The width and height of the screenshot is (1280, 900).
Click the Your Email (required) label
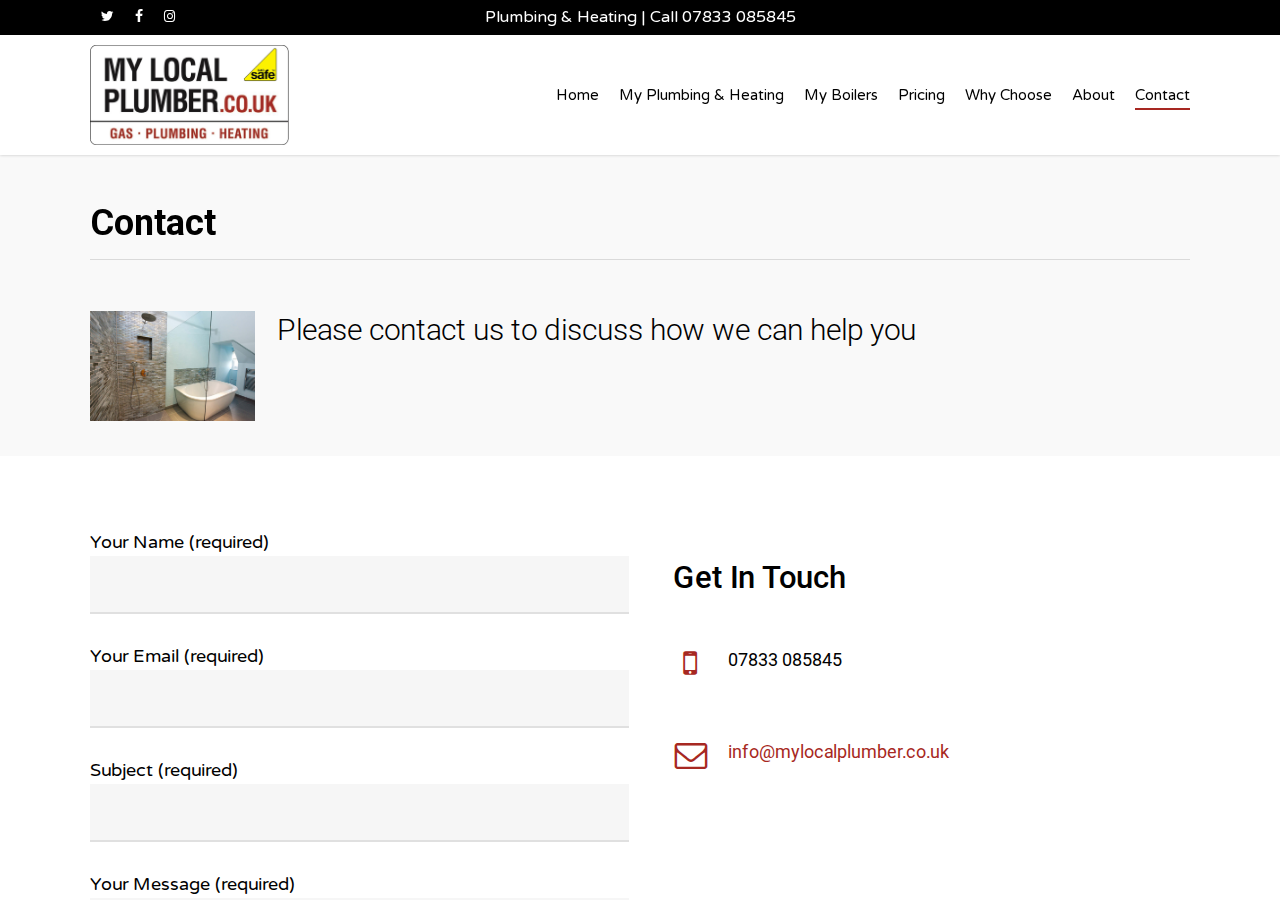[x=177, y=656]
